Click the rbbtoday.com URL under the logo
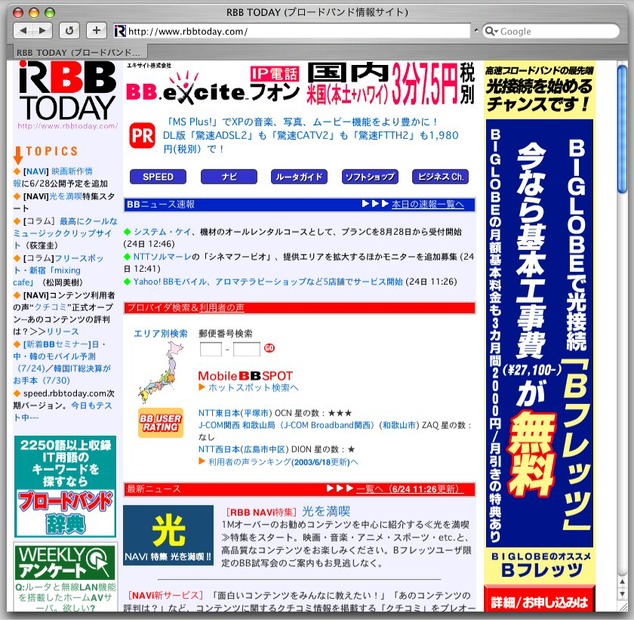This screenshot has width=634, height=620. click(x=68, y=126)
